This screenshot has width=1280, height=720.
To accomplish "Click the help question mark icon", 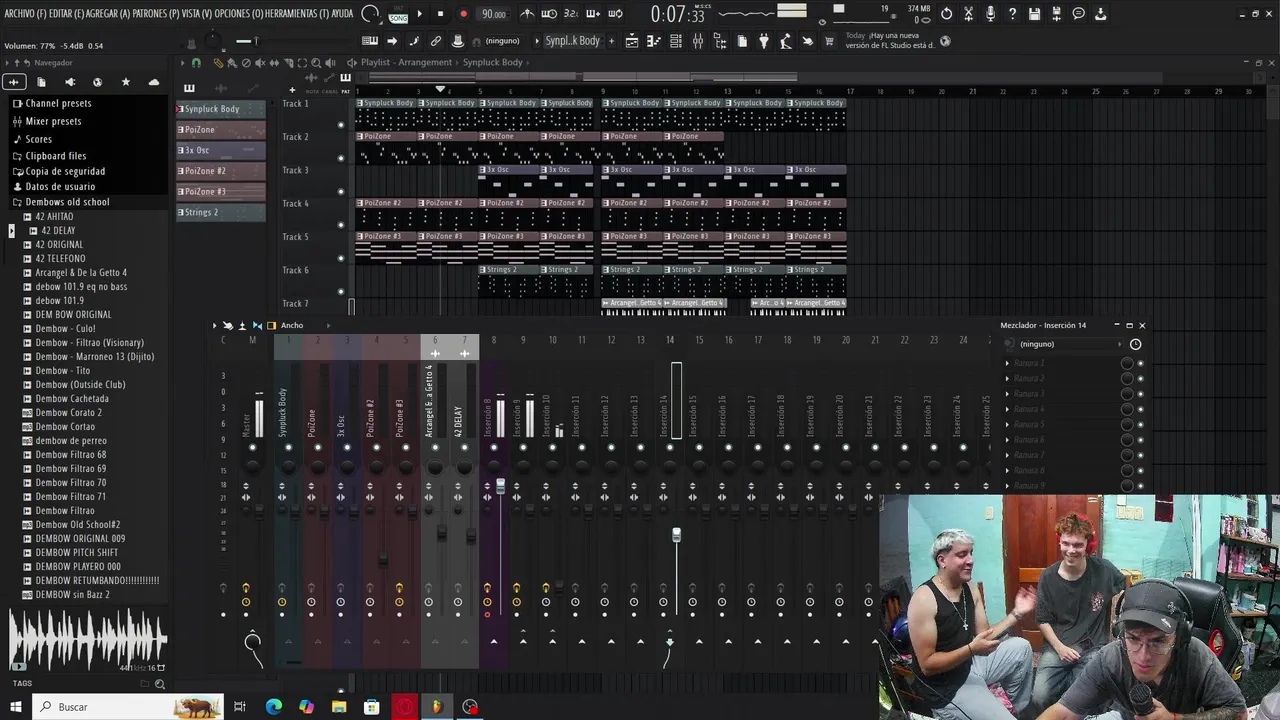I will tap(1012, 14).
